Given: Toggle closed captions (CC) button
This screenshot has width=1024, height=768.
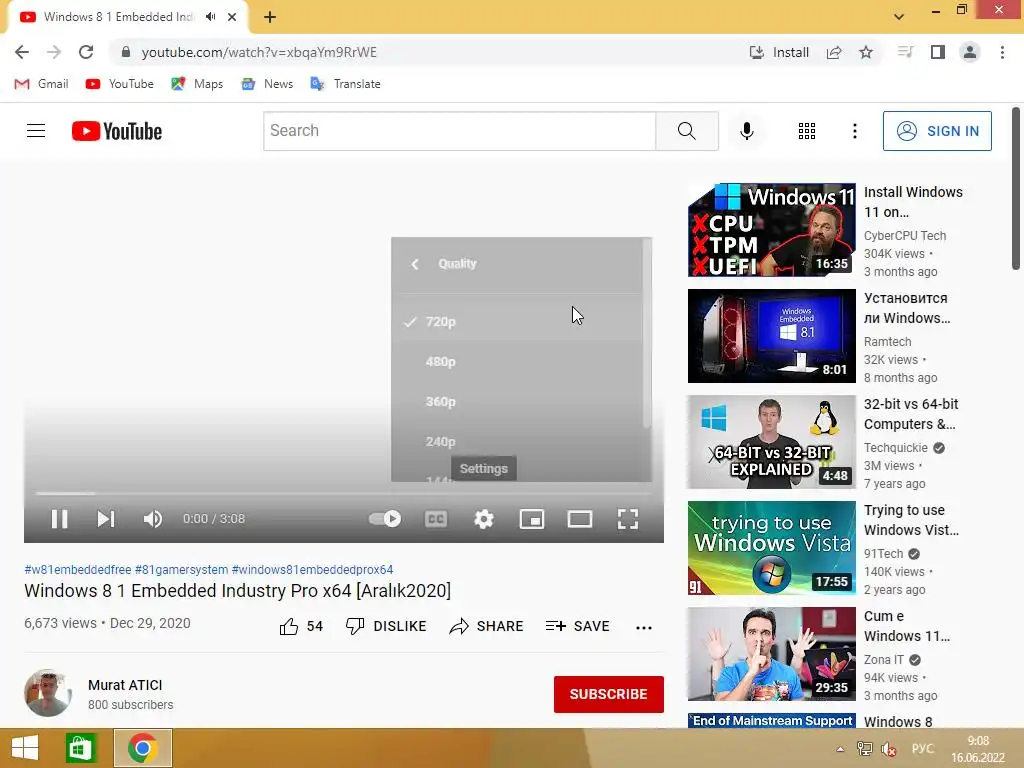Looking at the screenshot, I should [x=436, y=519].
